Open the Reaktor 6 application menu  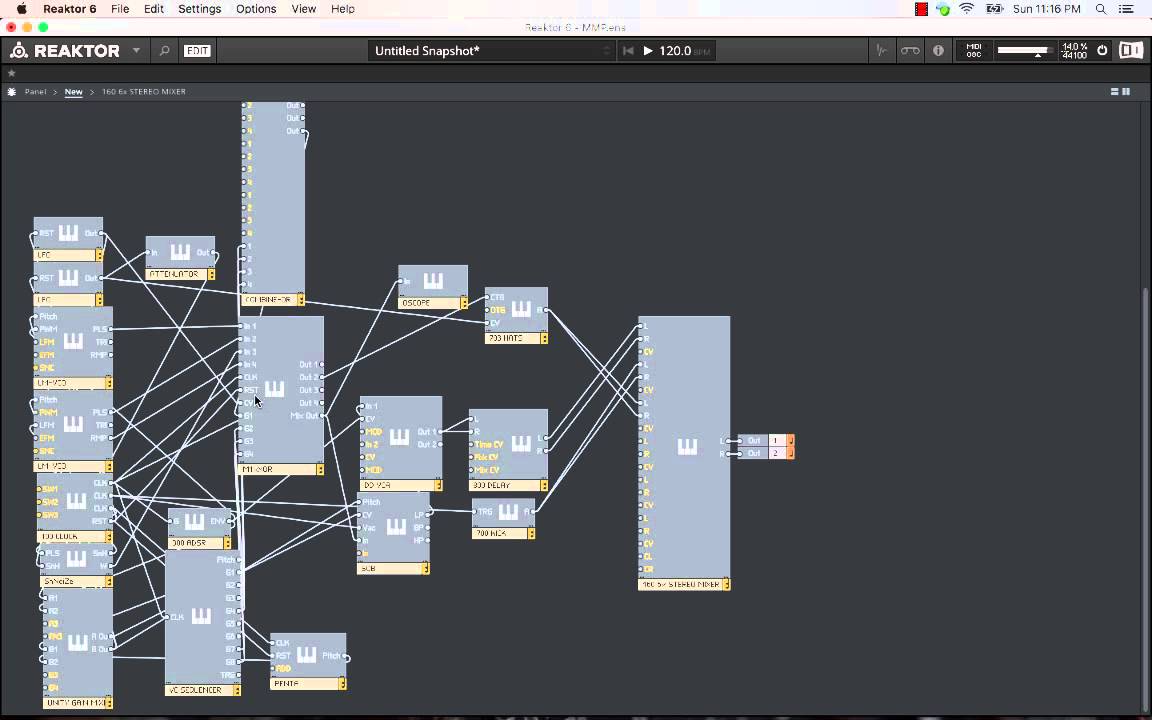(x=70, y=9)
